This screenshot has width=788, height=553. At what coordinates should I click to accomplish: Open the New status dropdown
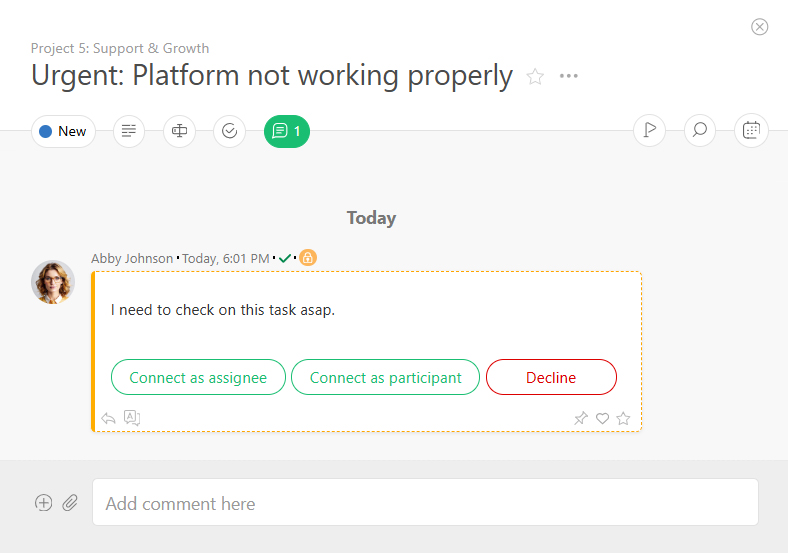(63, 131)
